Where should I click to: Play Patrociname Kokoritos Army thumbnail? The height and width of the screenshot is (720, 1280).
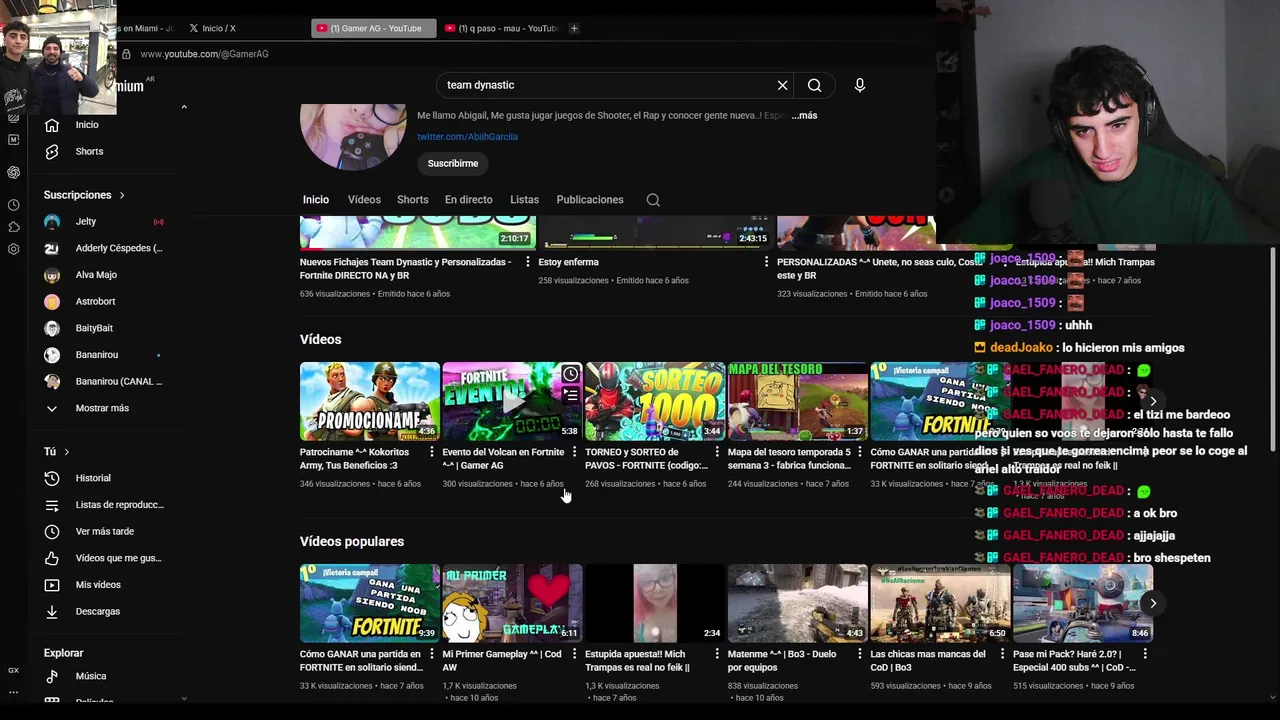point(370,401)
